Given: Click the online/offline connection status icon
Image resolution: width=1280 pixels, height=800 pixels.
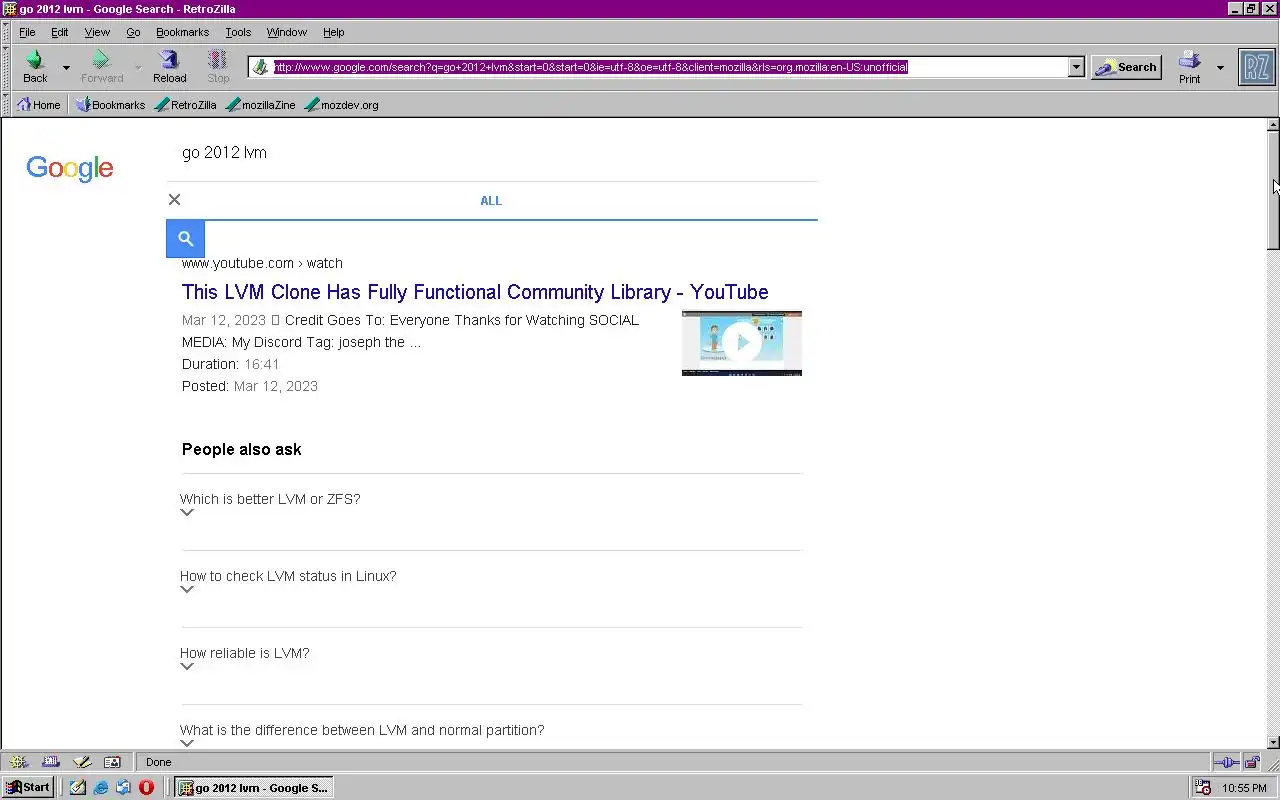Looking at the screenshot, I should [1226, 762].
